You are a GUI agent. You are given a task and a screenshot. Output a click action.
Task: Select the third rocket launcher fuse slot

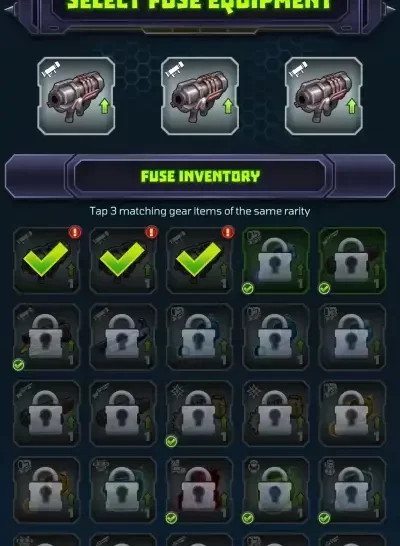[x=323, y=96]
